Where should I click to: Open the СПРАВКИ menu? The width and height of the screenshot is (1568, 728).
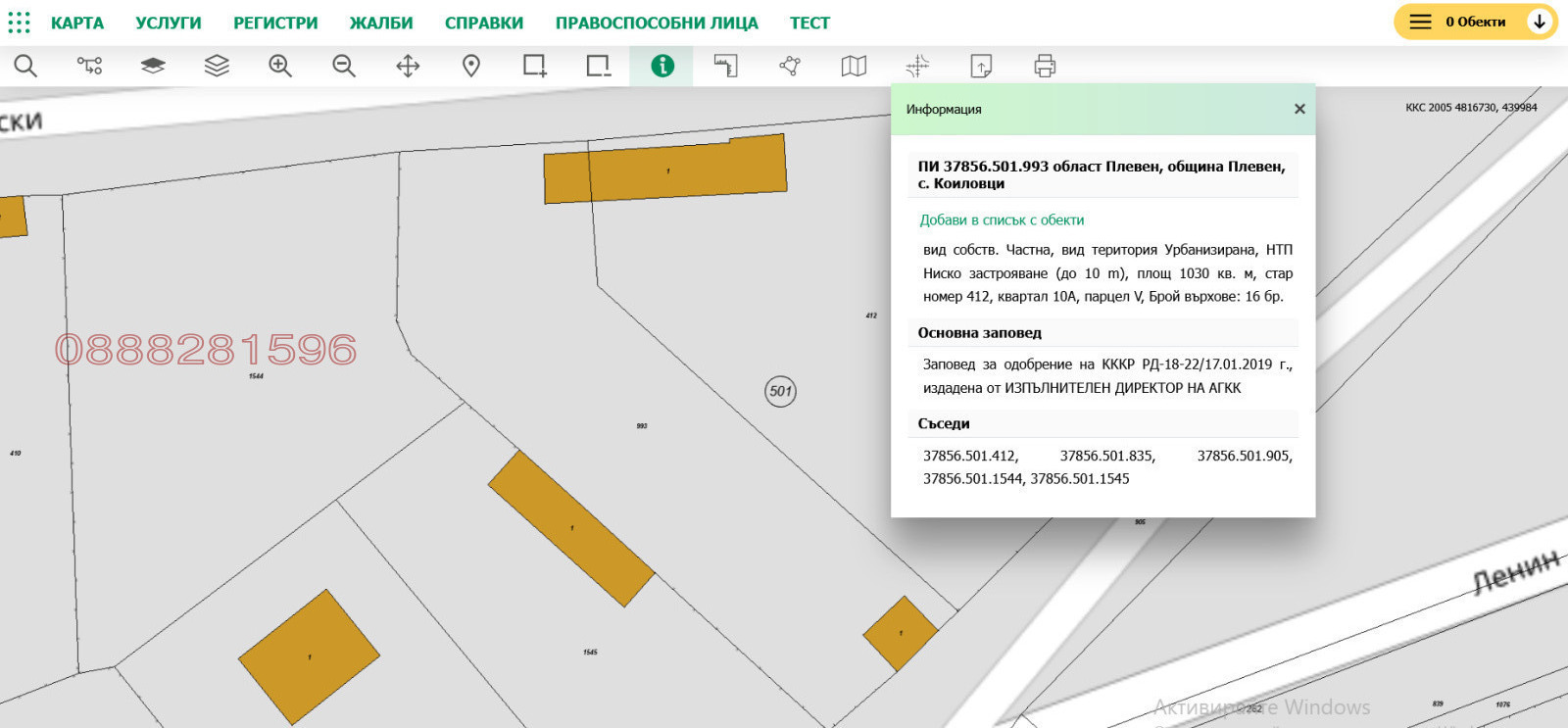click(x=484, y=23)
